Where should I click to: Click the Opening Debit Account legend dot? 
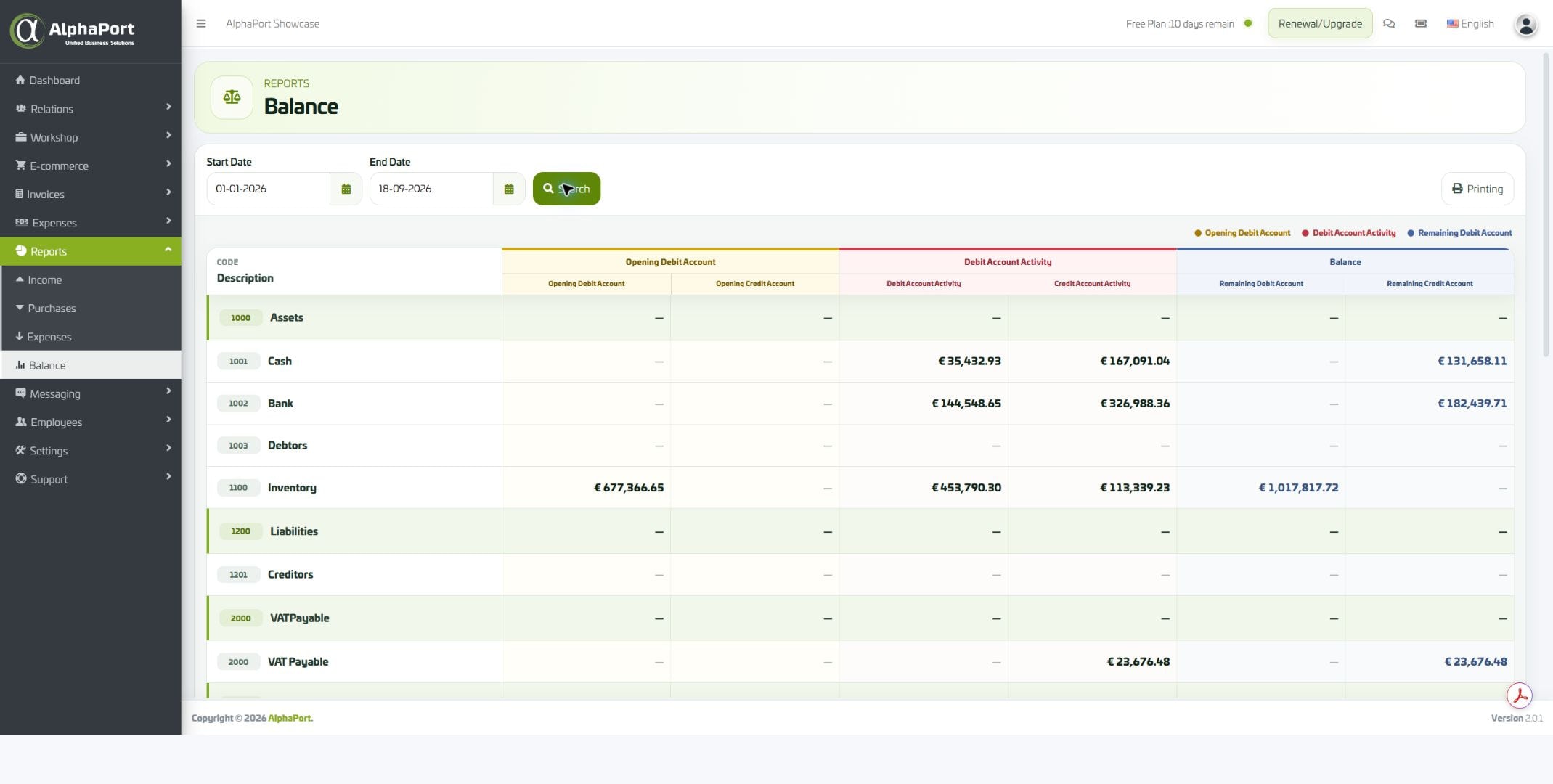tap(1198, 233)
